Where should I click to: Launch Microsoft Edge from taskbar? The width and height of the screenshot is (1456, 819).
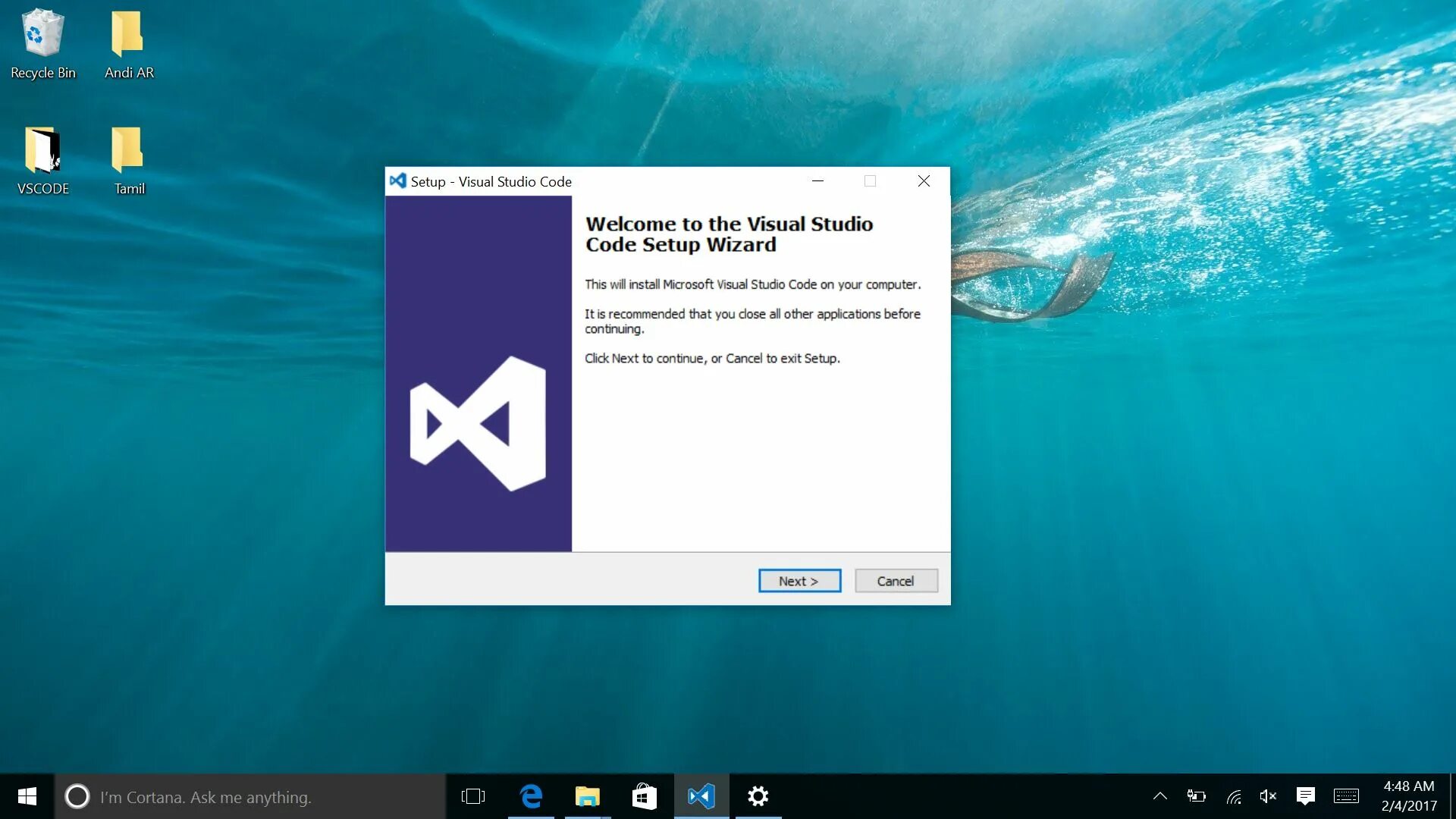pos(531,796)
